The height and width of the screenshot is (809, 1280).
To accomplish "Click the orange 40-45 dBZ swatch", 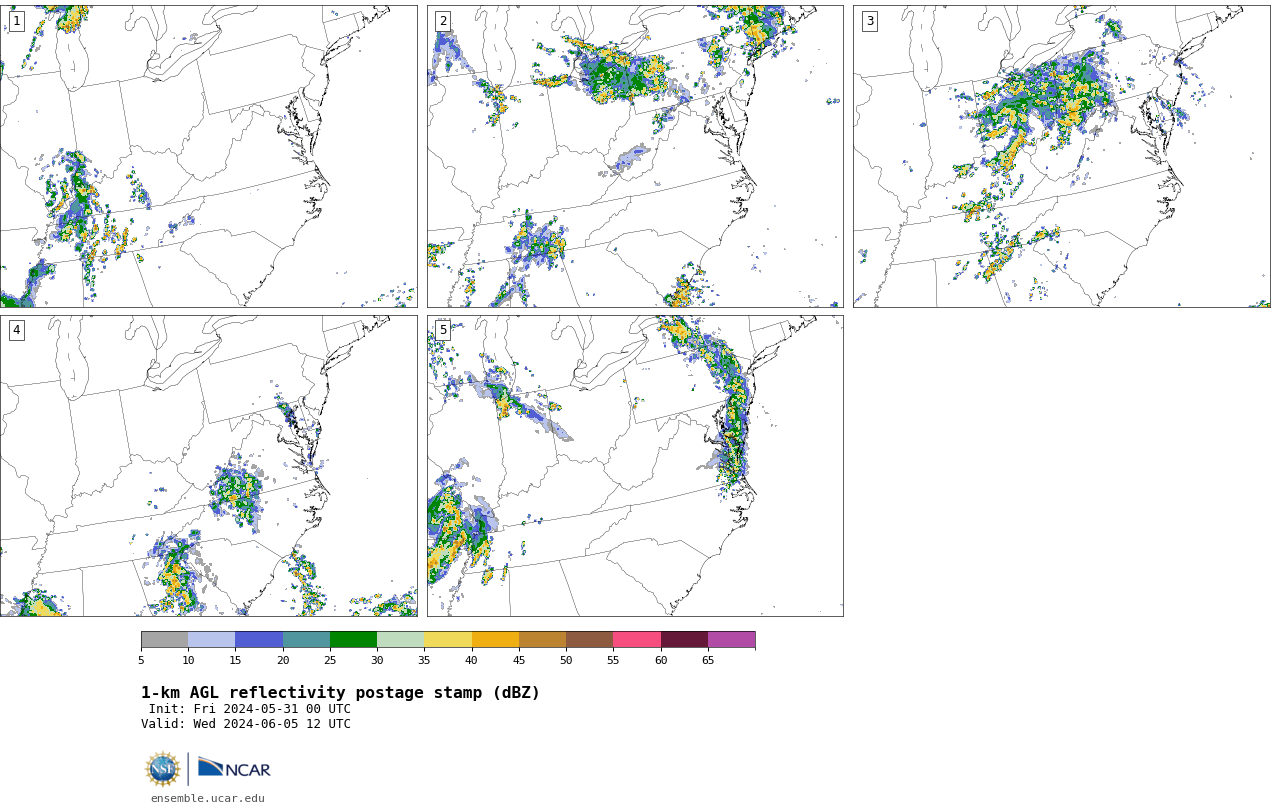I will [495, 640].
